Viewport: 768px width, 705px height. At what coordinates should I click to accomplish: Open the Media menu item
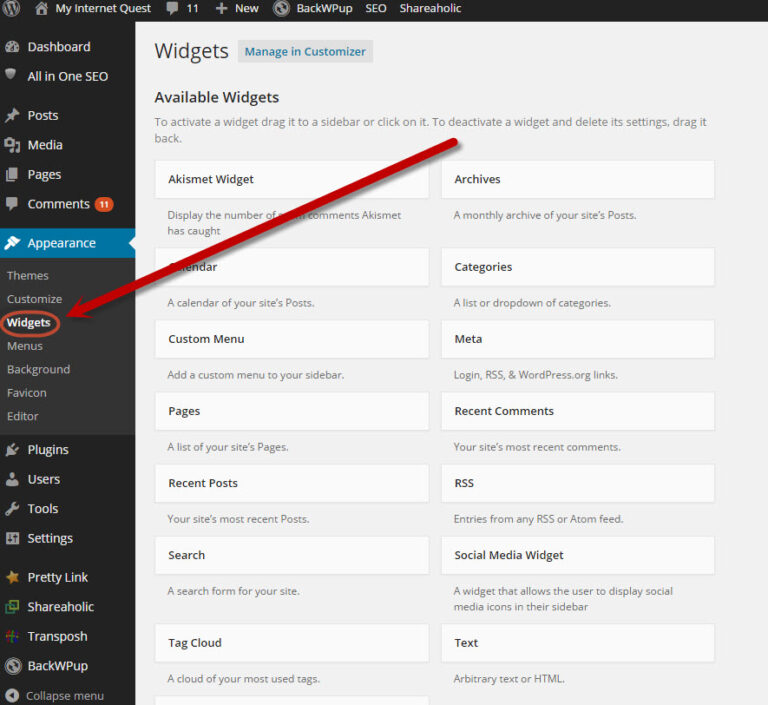click(45, 145)
